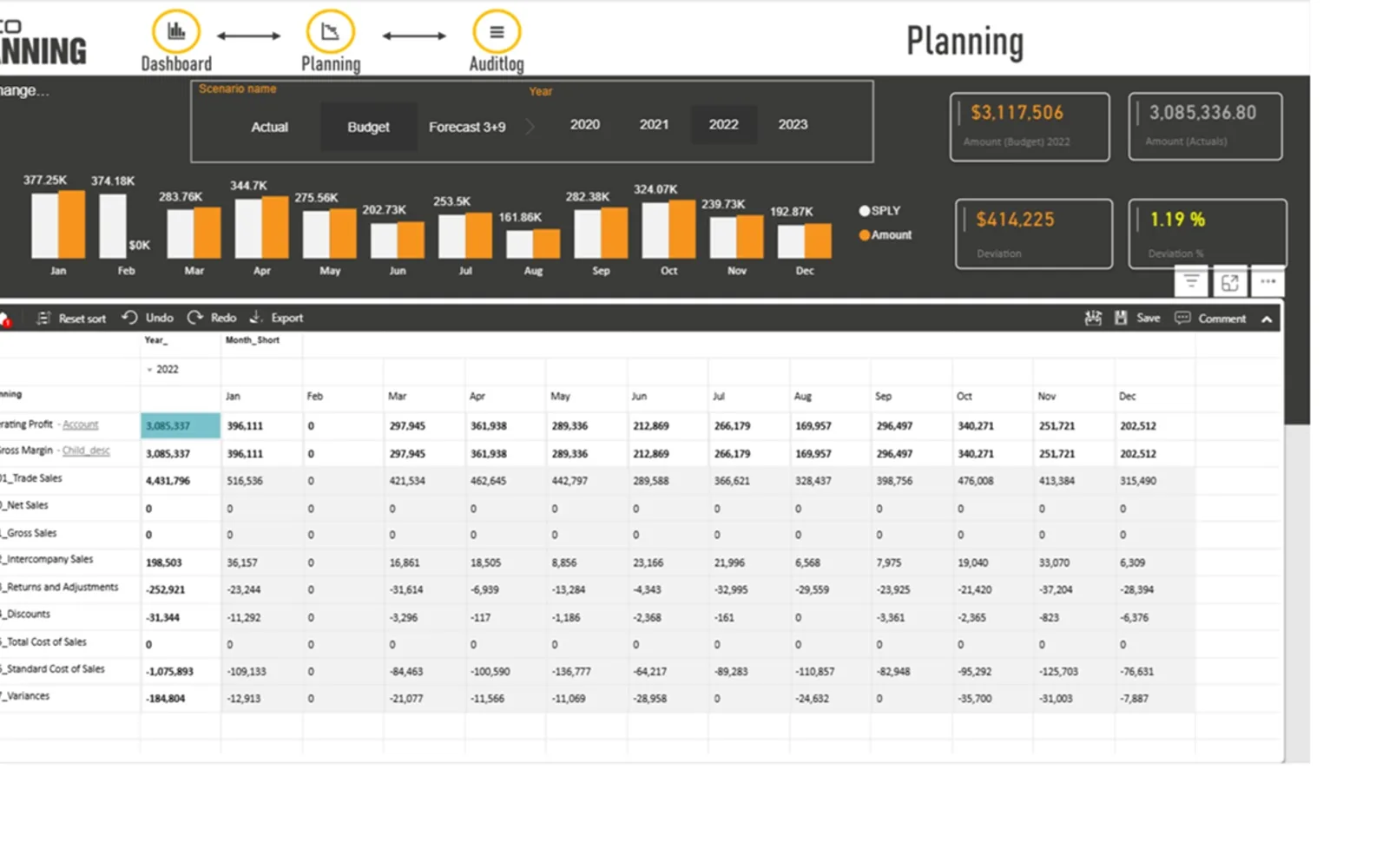
Task: Add a Comment from the toolbar
Action: [x=1210, y=319]
